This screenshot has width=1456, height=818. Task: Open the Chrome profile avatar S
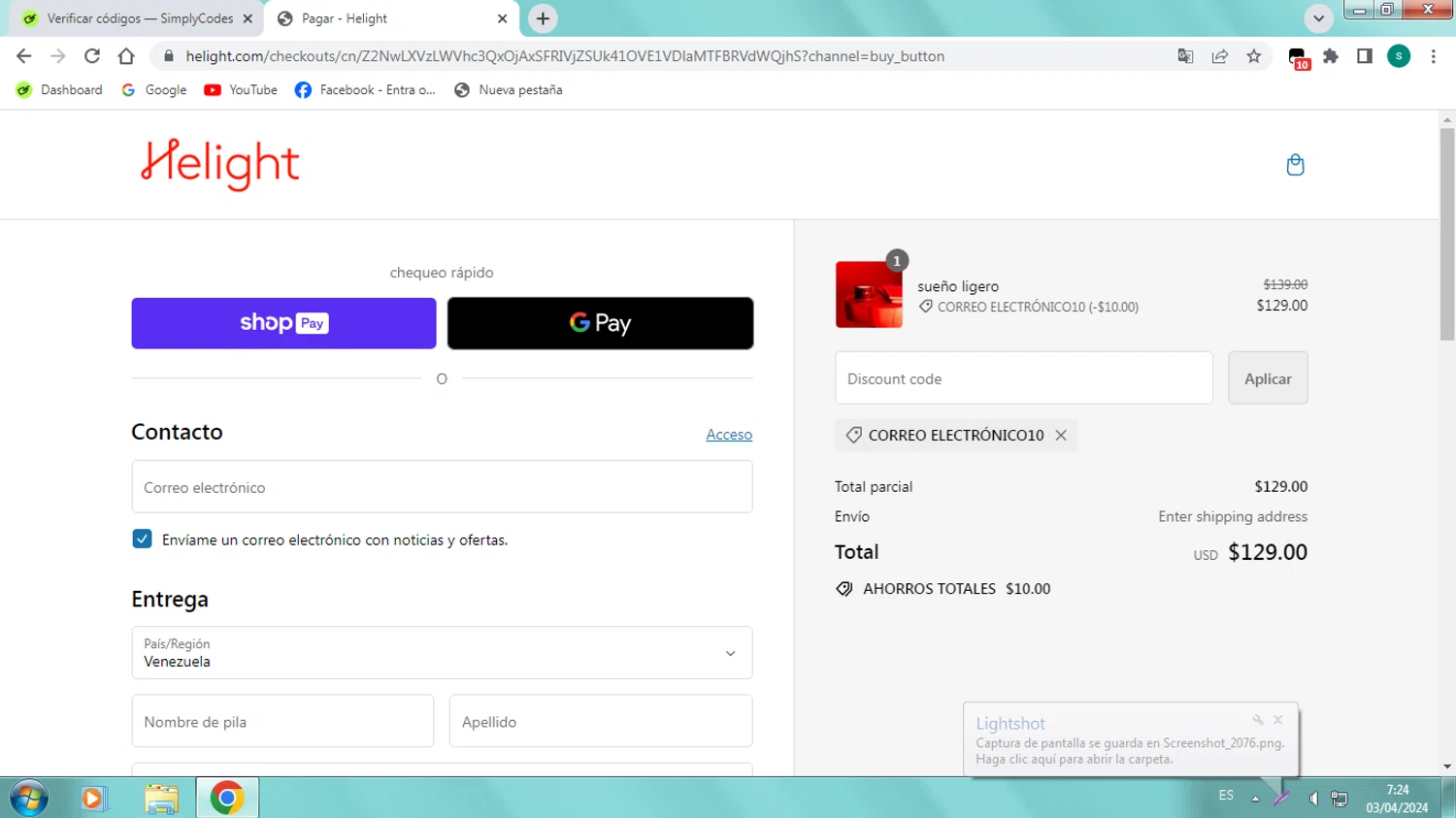click(x=1399, y=56)
